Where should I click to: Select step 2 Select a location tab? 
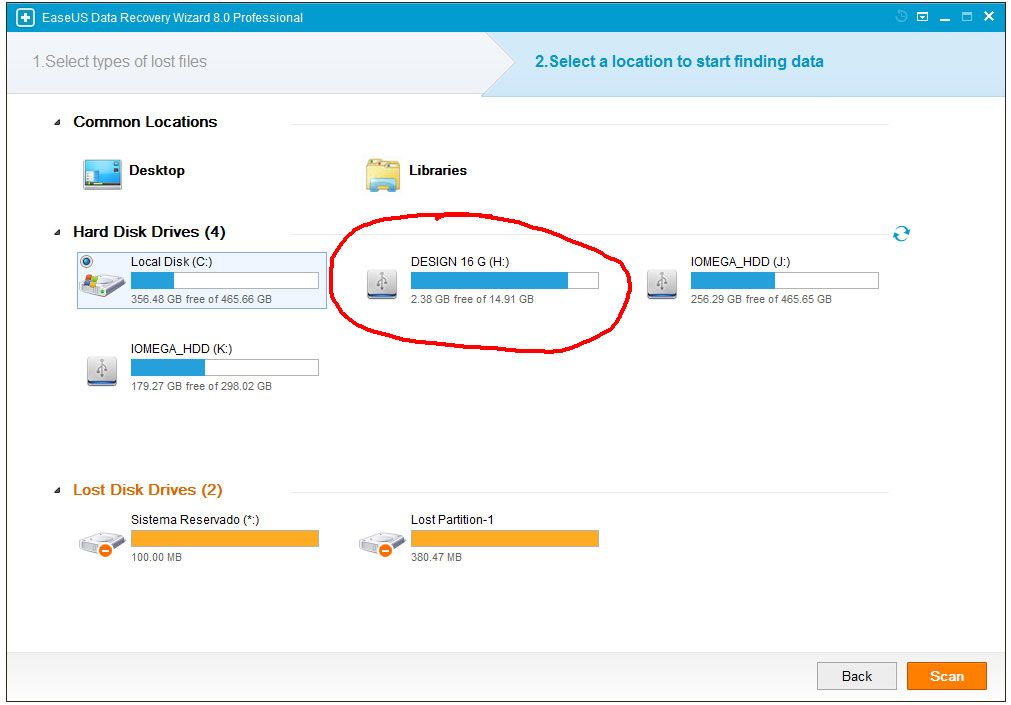click(x=679, y=61)
